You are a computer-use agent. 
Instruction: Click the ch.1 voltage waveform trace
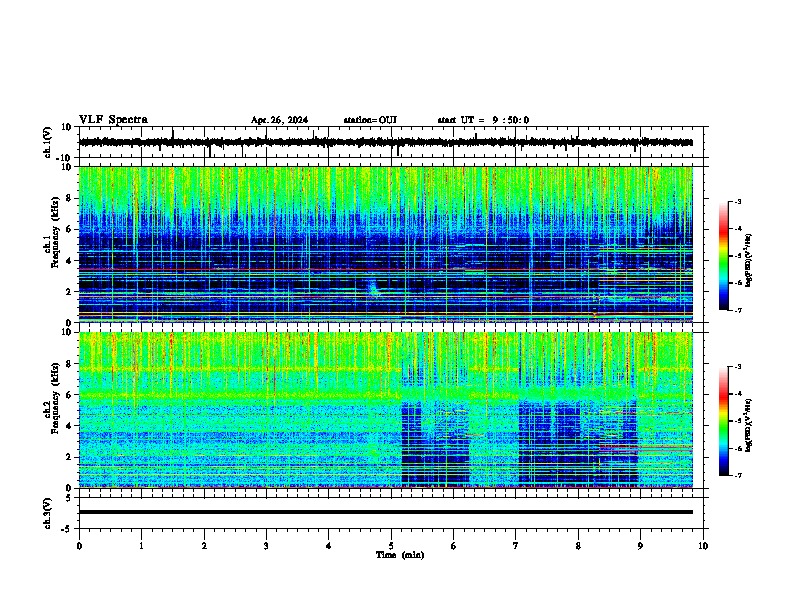(x=386, y=142)
